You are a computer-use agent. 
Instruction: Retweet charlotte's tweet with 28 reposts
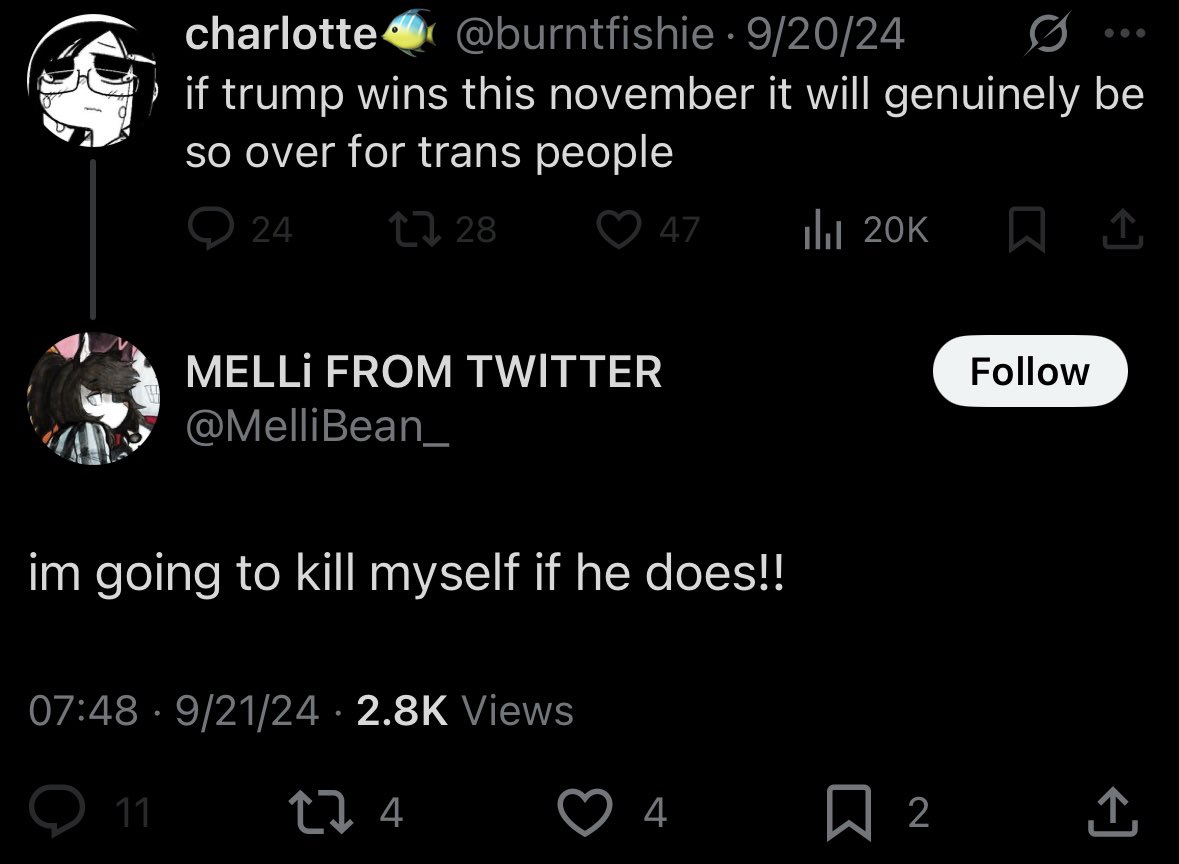tap(442, 229)
